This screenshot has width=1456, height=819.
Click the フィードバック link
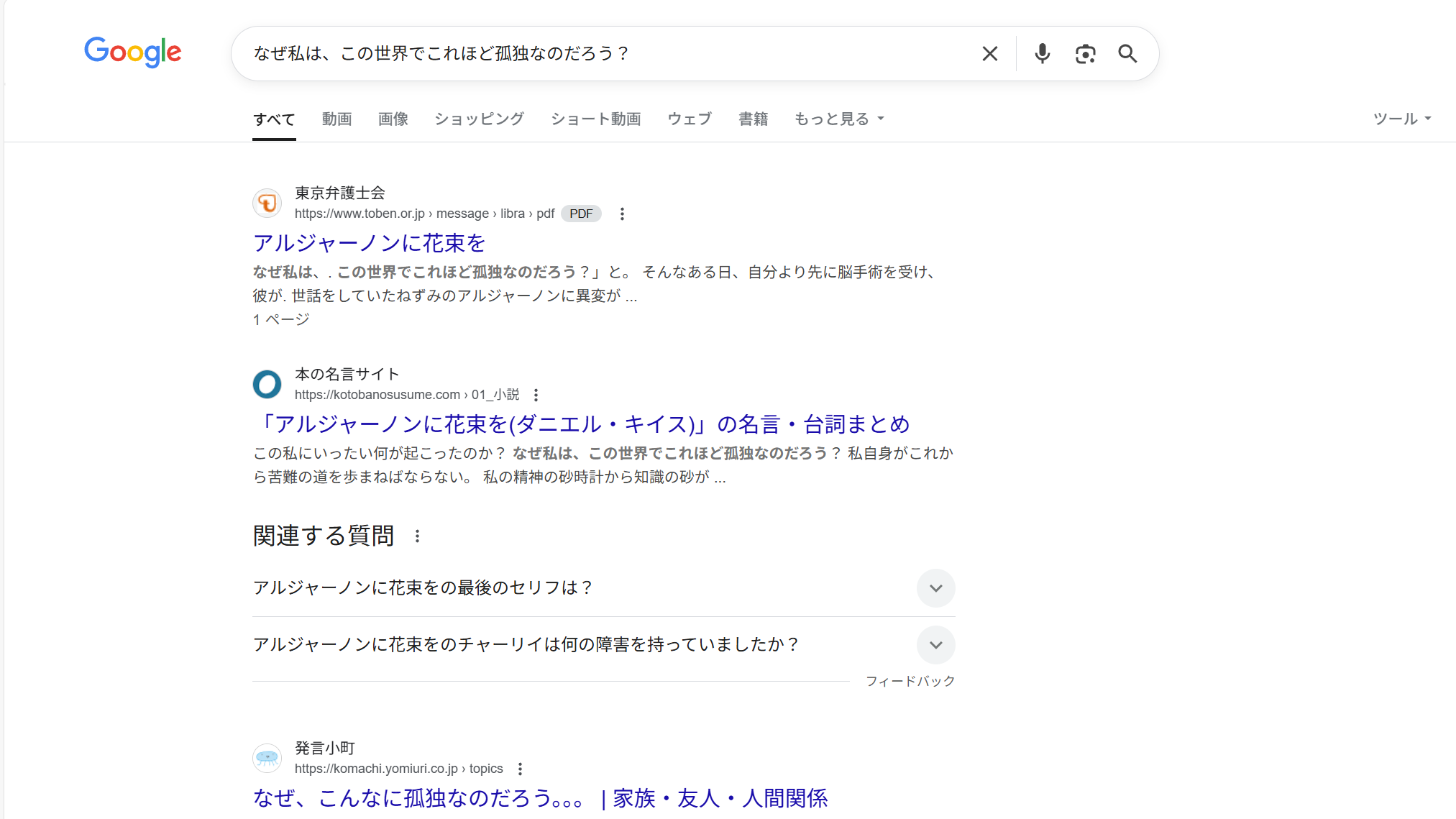click(x=910, y=681)
